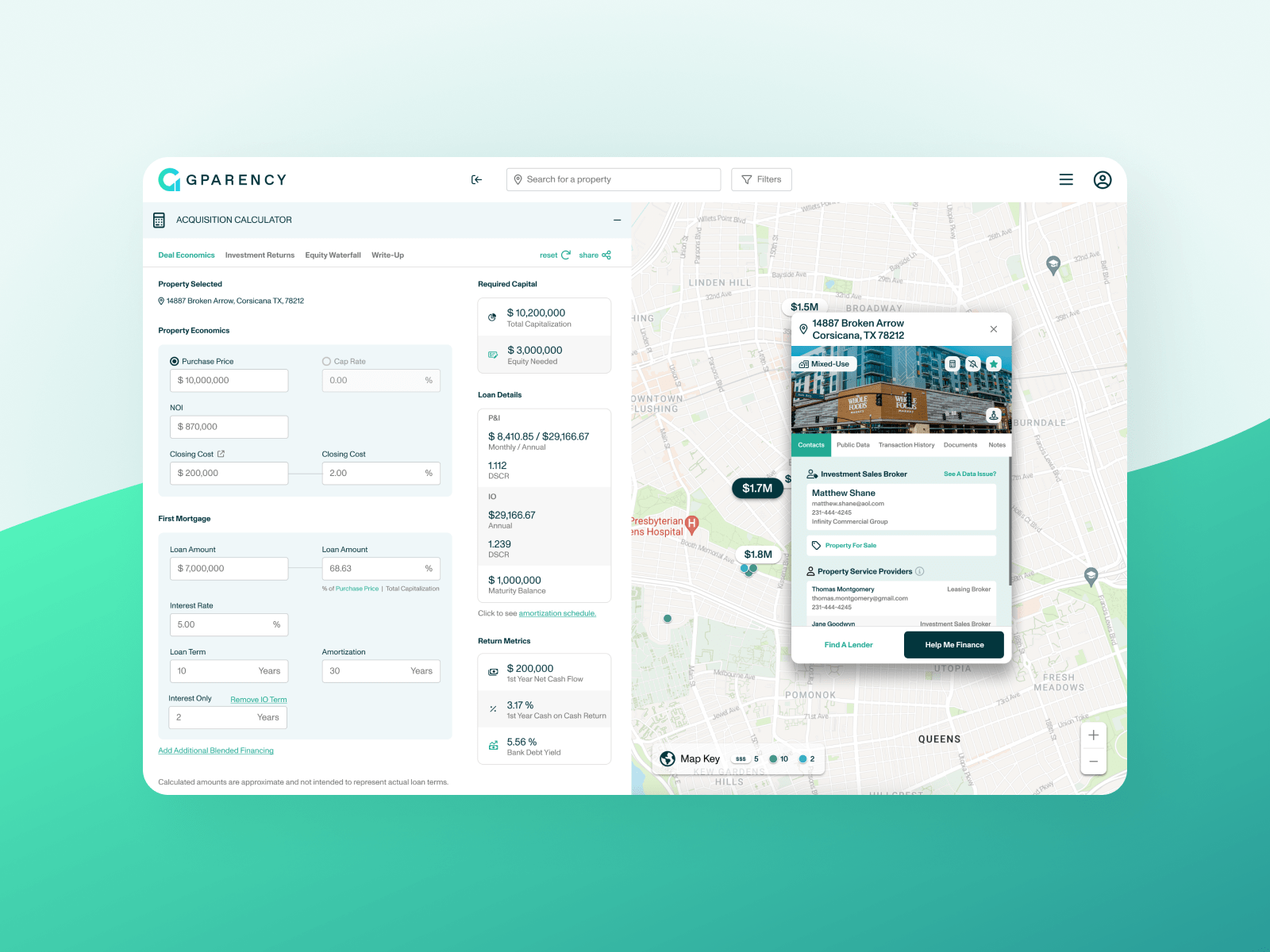Click the Help Me Finance button

[953, 645]
